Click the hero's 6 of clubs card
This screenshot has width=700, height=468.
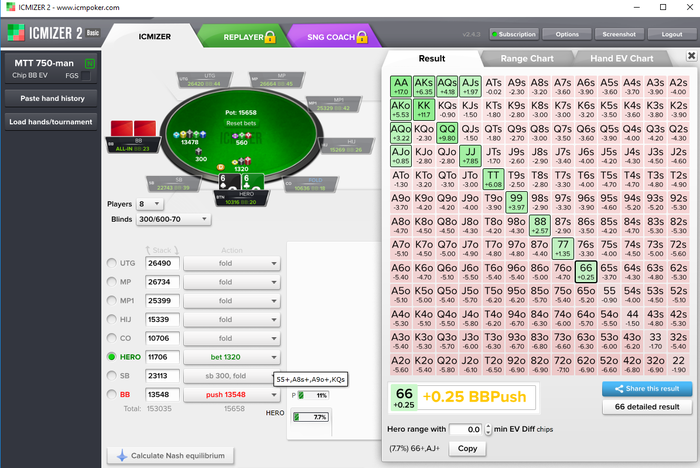[x=253, y=182]
